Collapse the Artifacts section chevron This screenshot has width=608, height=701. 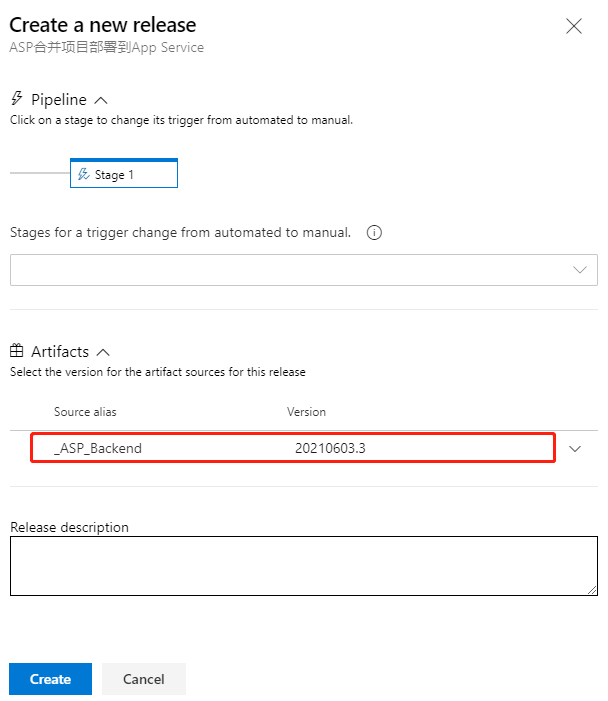(x=103, y=352)
